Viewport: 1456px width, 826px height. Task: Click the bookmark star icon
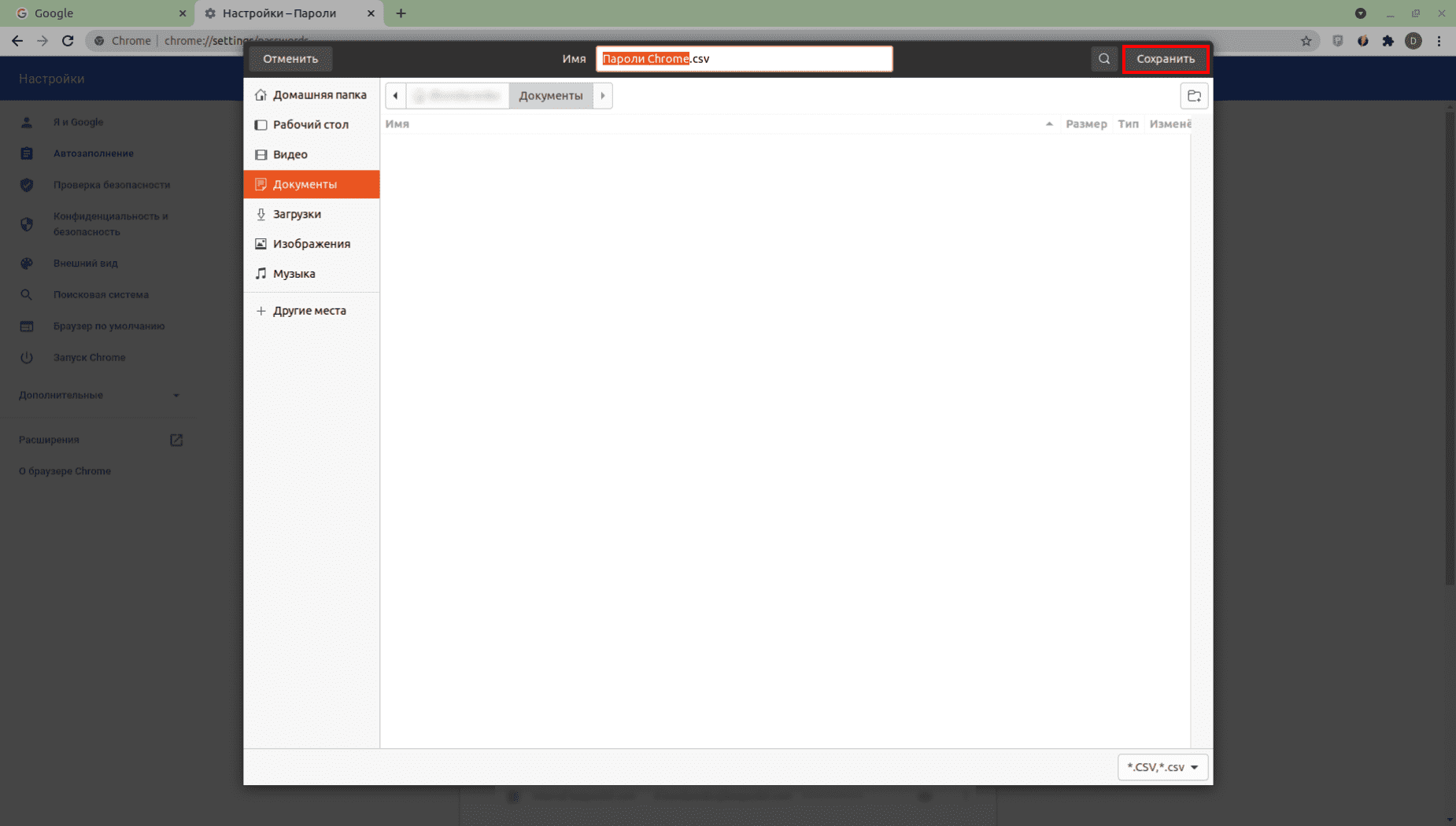1306,41
